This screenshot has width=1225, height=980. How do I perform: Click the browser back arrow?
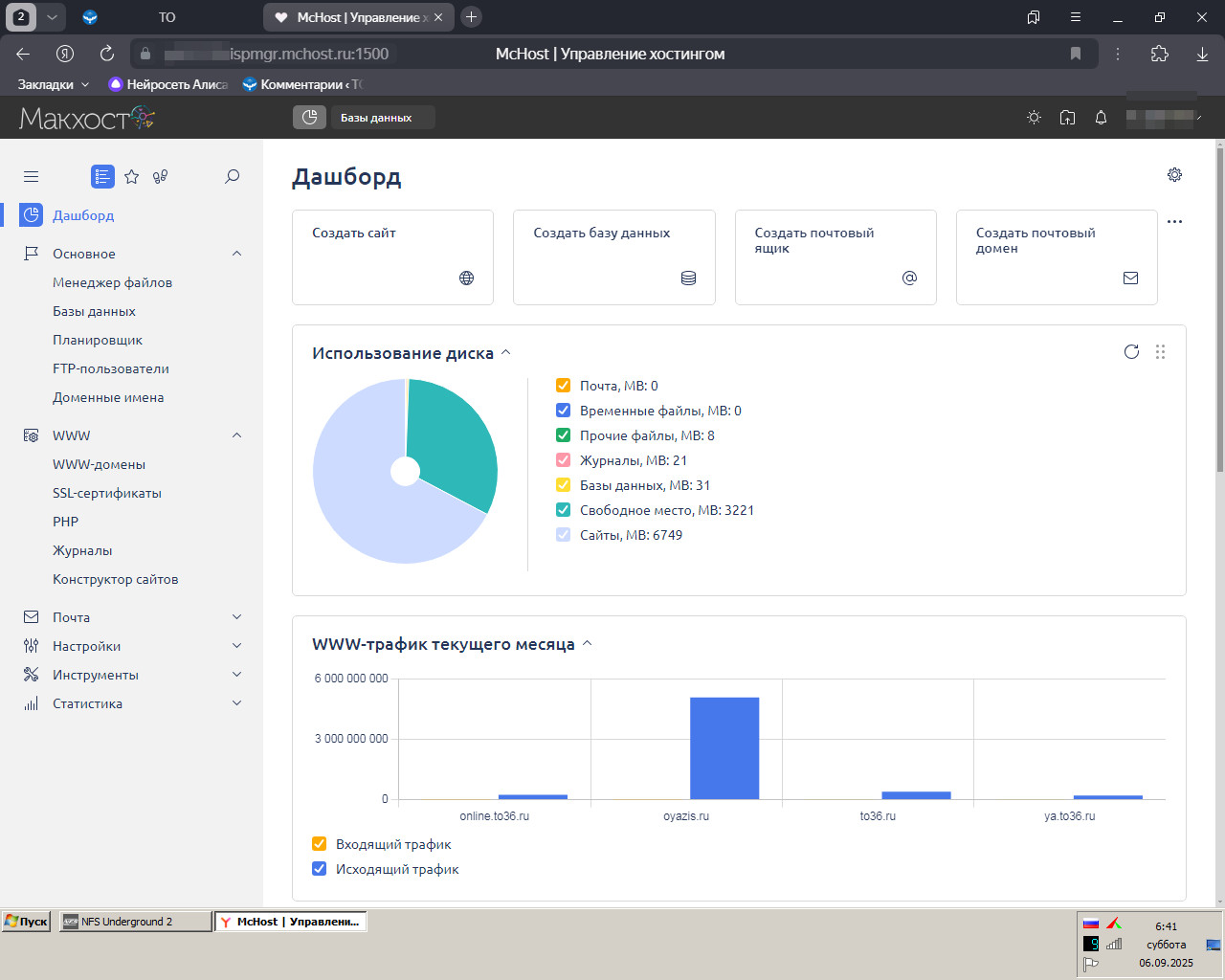point(23,54)
